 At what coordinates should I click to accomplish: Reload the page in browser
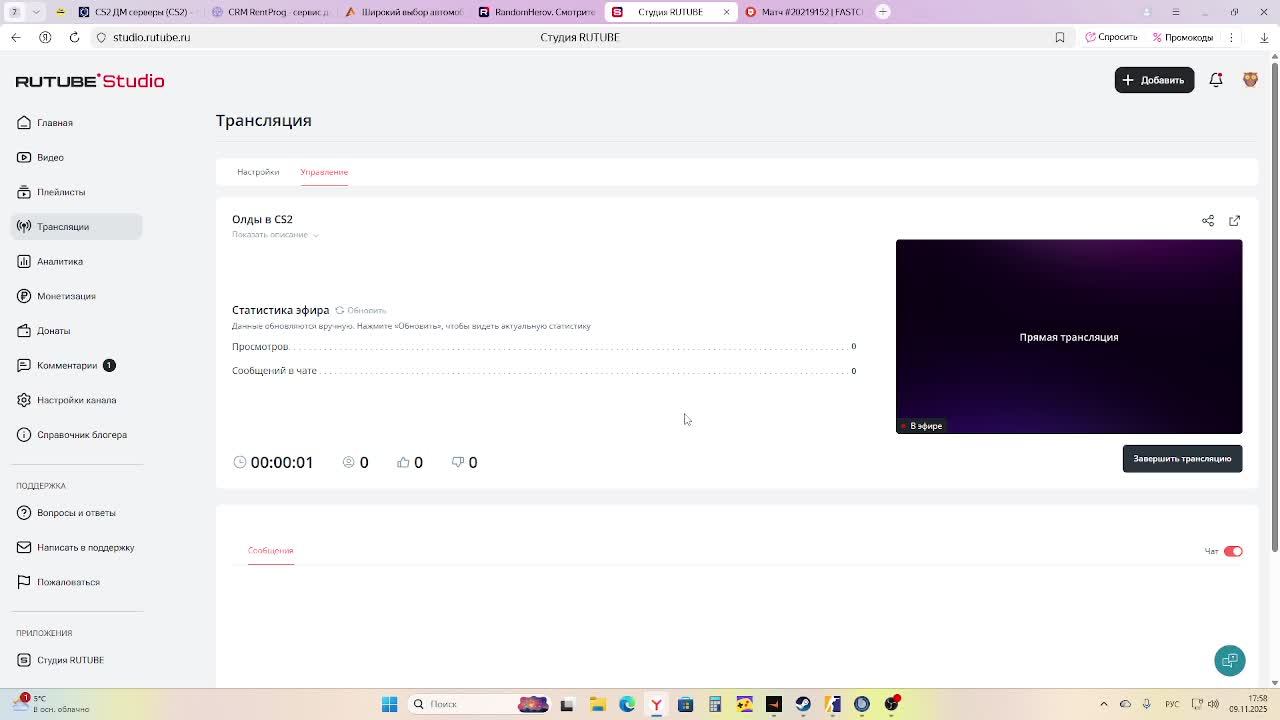(74, 37)
